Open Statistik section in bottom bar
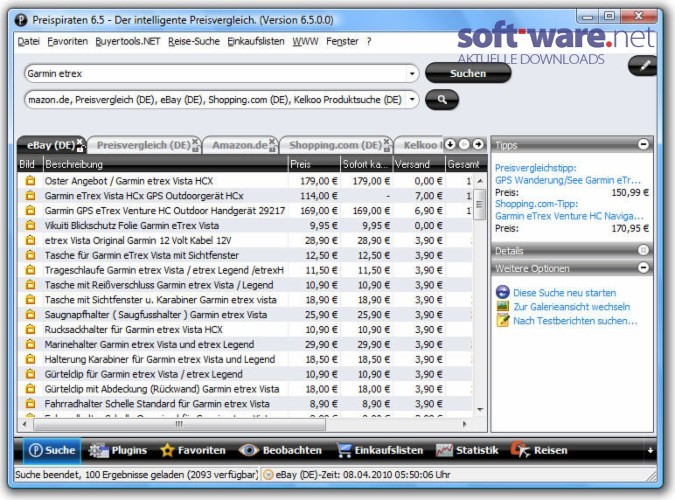The width and height of the screenshot is (675, 500). [x=467, y=450]
